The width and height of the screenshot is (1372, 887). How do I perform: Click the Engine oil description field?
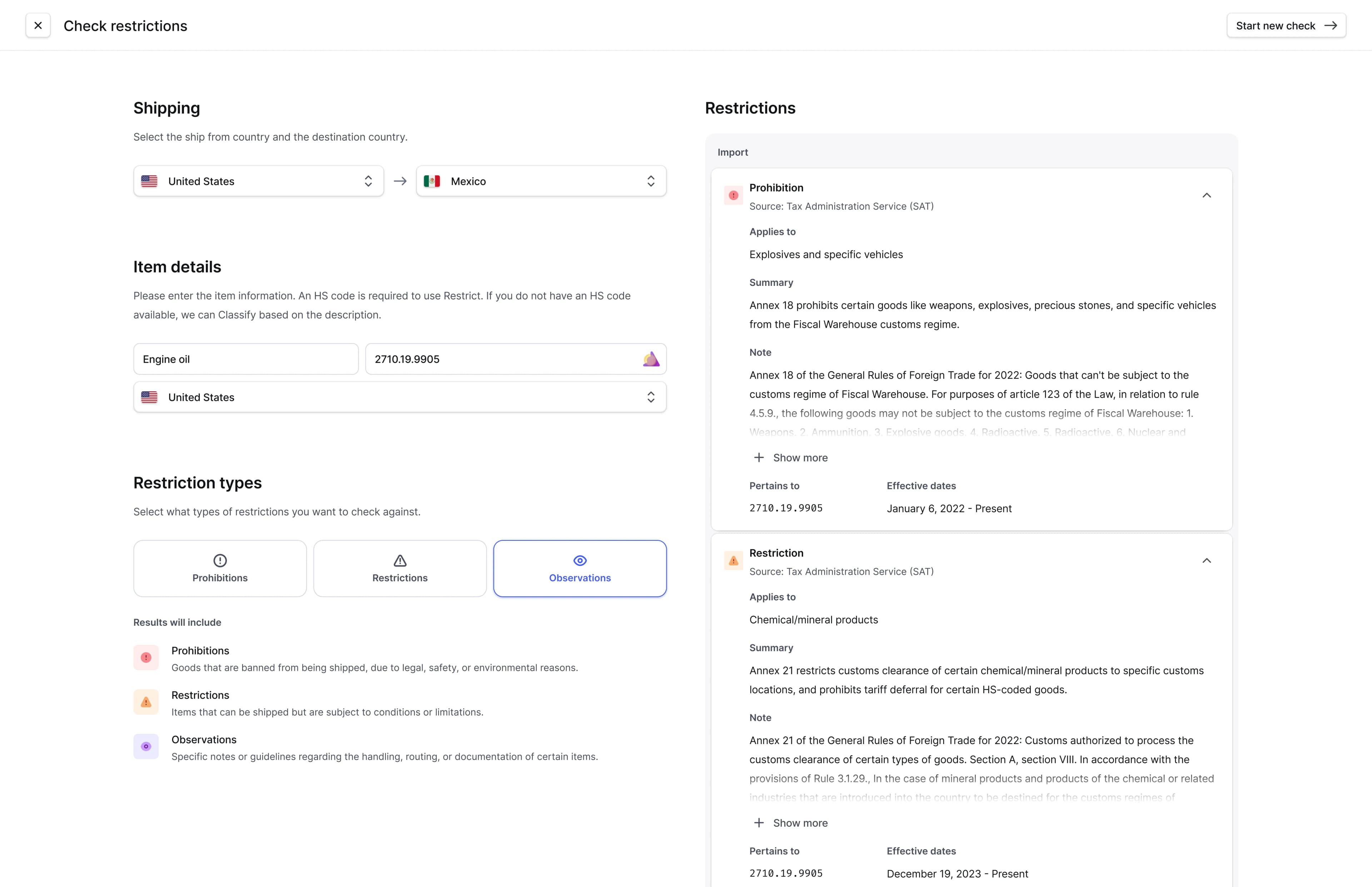246,360
